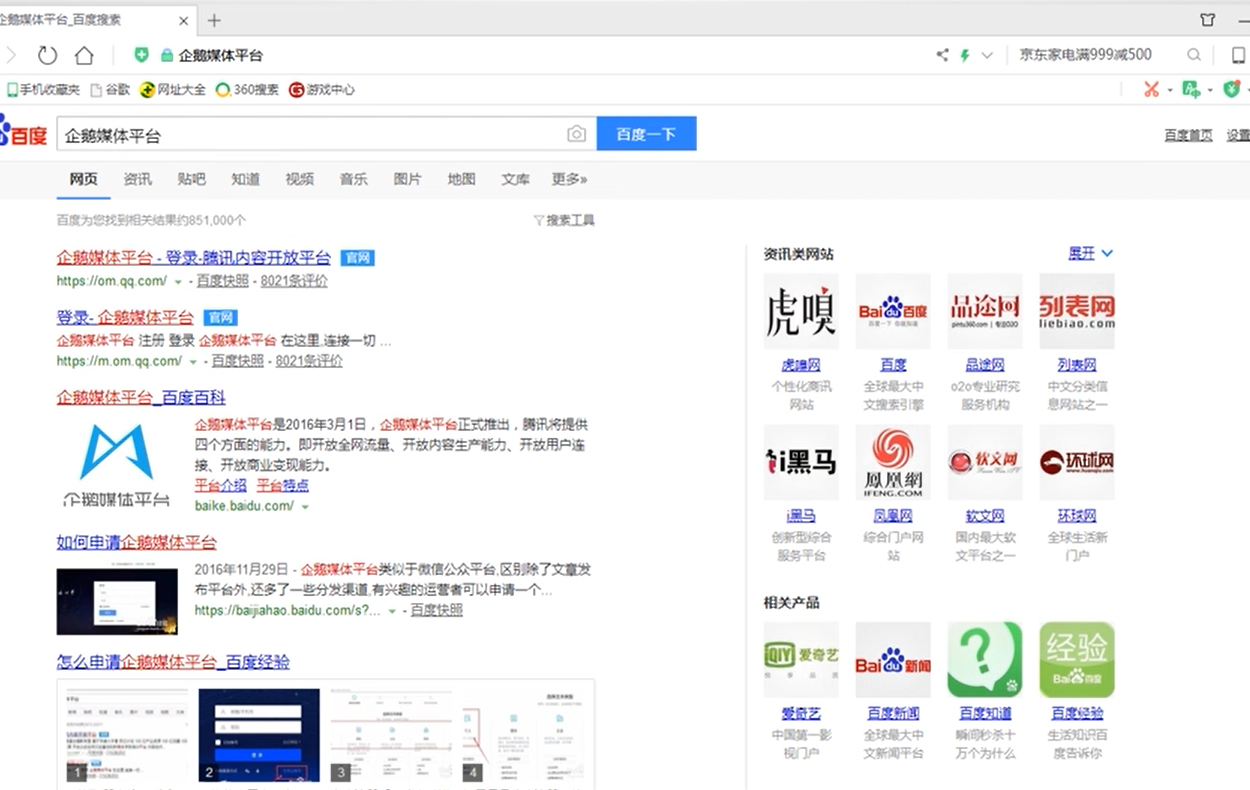Open 凤凰网 site logo
The image size is (1250, 790).
[893, 462]
